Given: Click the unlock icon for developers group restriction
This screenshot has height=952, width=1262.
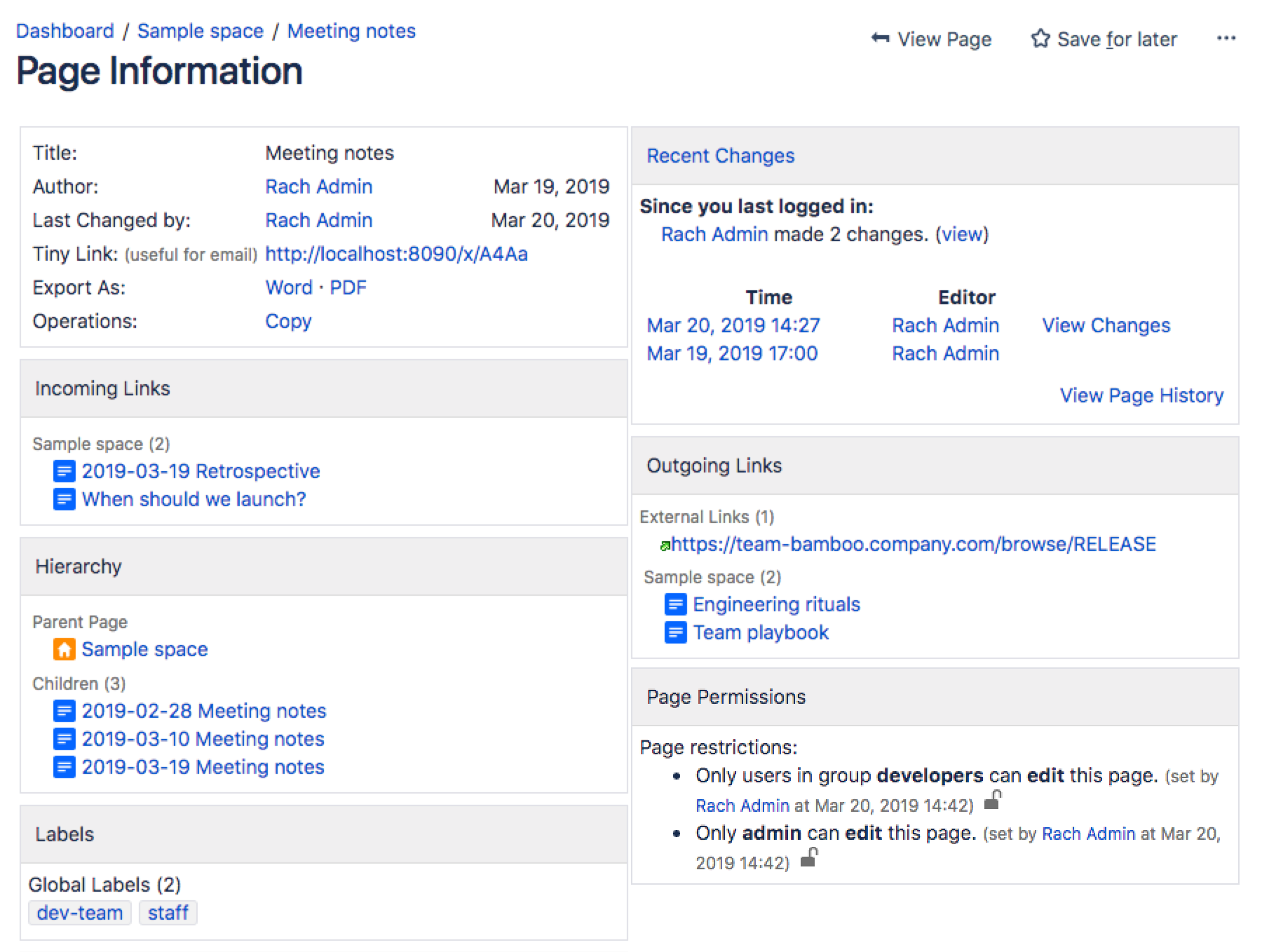Looking at the screenshot, I should [x=992, y=800].
